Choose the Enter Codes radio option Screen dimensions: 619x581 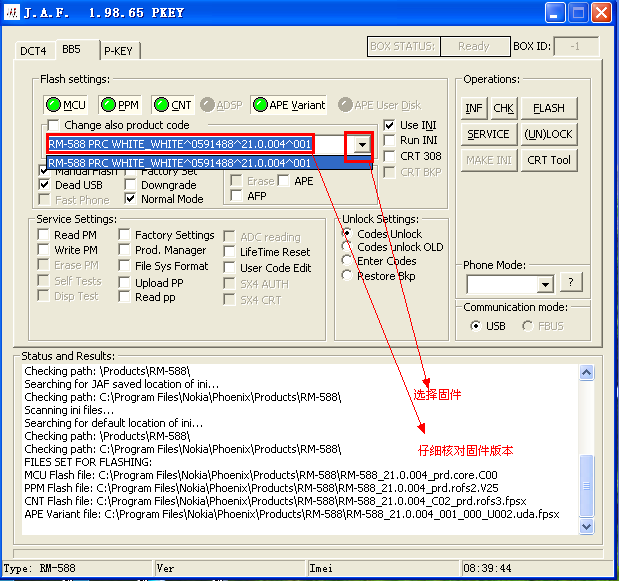[x=347, y=261]
